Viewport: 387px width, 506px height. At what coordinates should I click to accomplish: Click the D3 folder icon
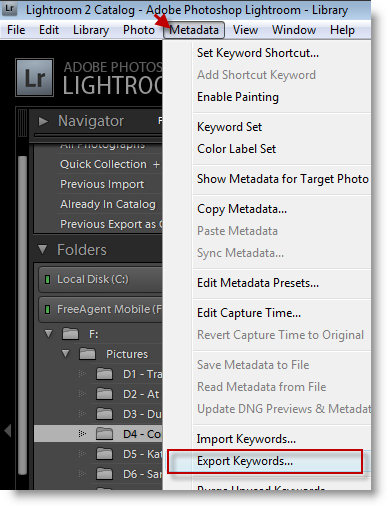(104, 414)
